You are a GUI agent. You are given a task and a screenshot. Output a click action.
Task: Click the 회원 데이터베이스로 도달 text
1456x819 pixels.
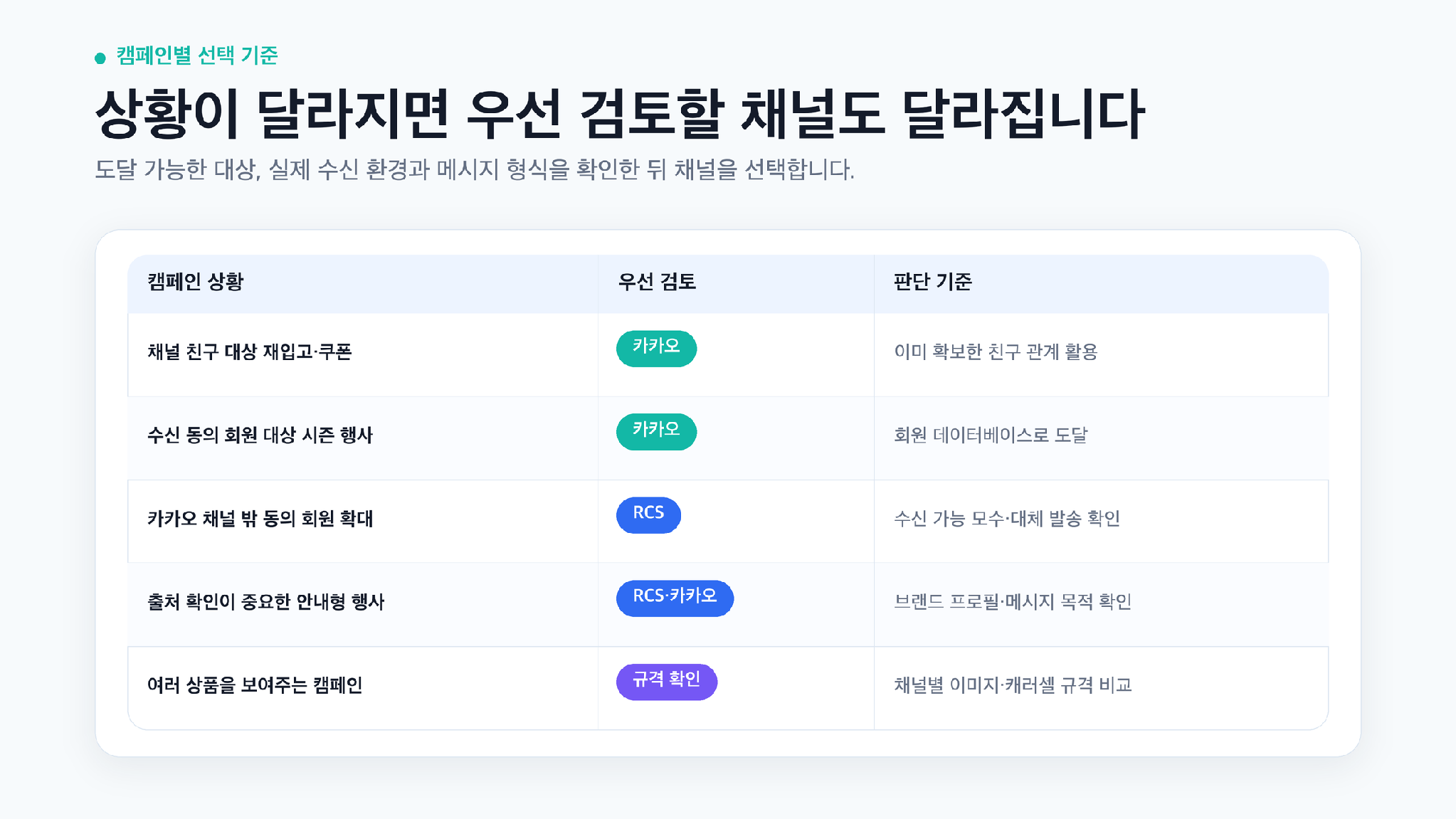pos(991,435)
